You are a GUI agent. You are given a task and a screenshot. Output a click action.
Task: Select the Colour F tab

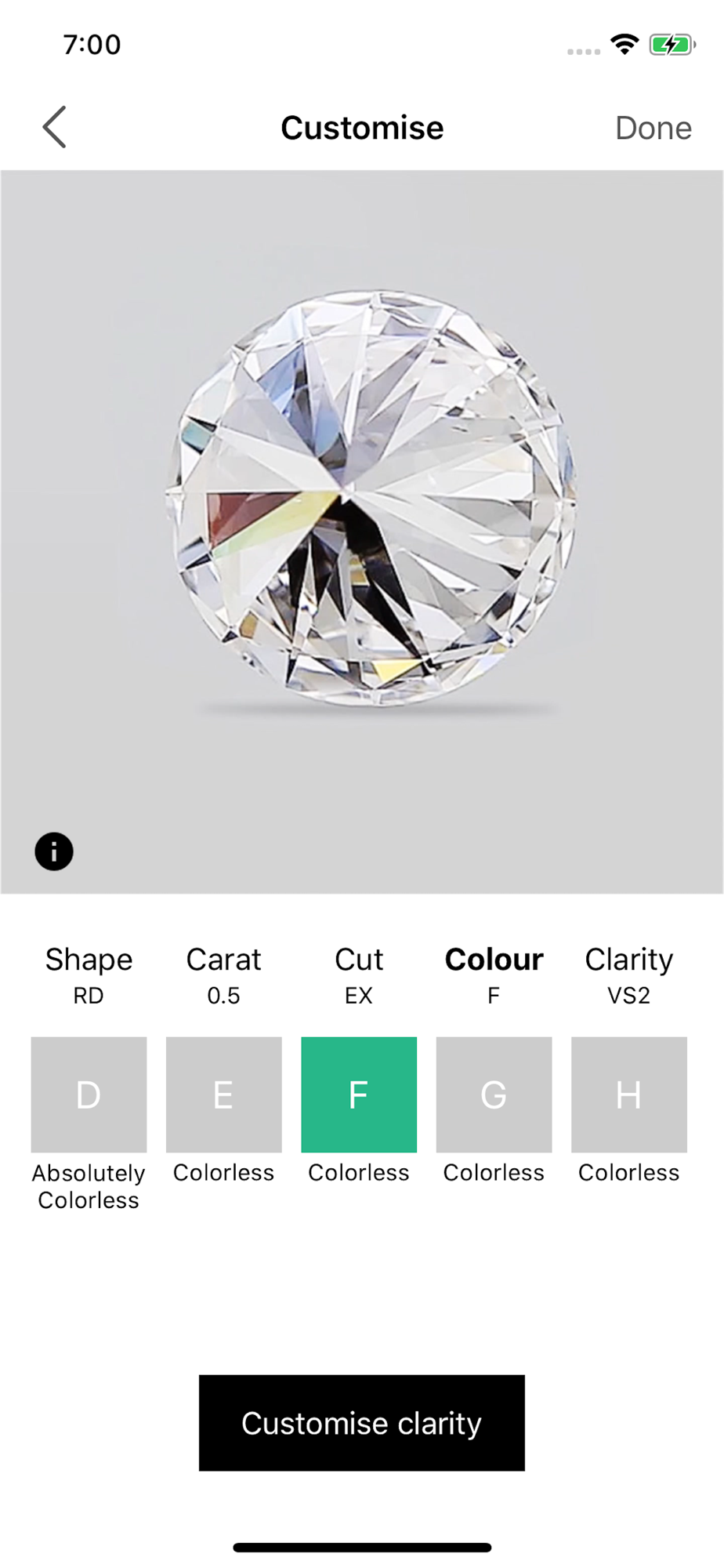[494, 975]
